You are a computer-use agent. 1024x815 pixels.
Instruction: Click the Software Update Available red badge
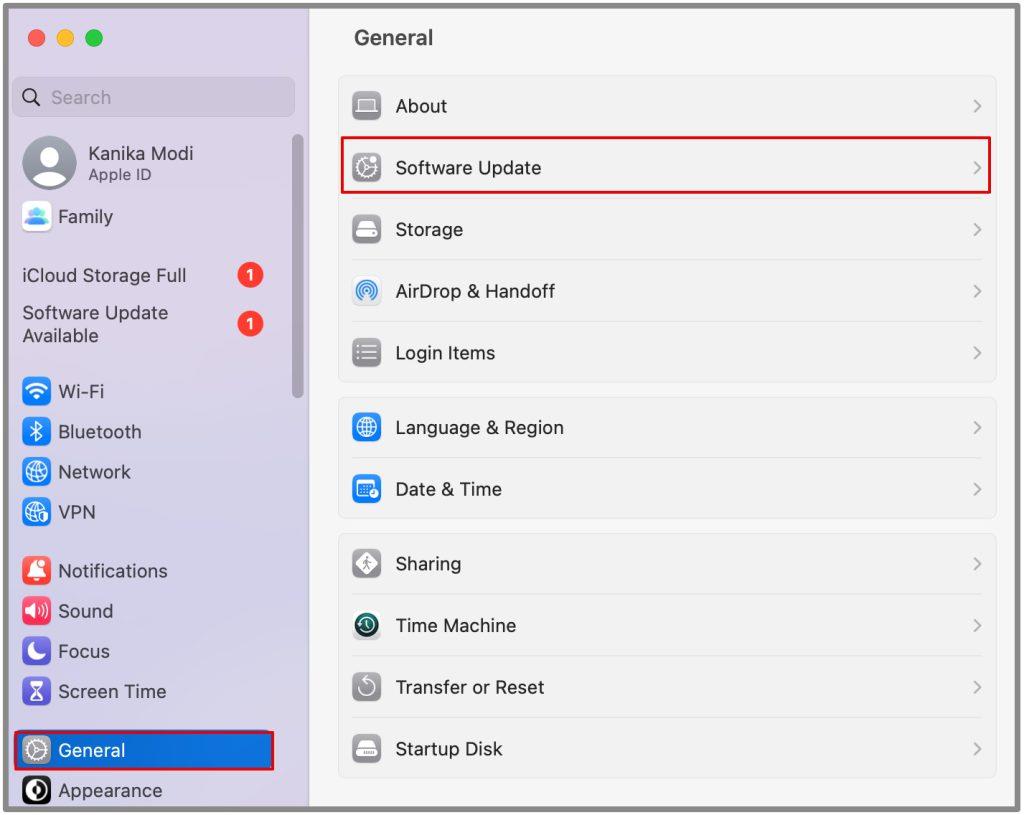[x=250, y=323]
